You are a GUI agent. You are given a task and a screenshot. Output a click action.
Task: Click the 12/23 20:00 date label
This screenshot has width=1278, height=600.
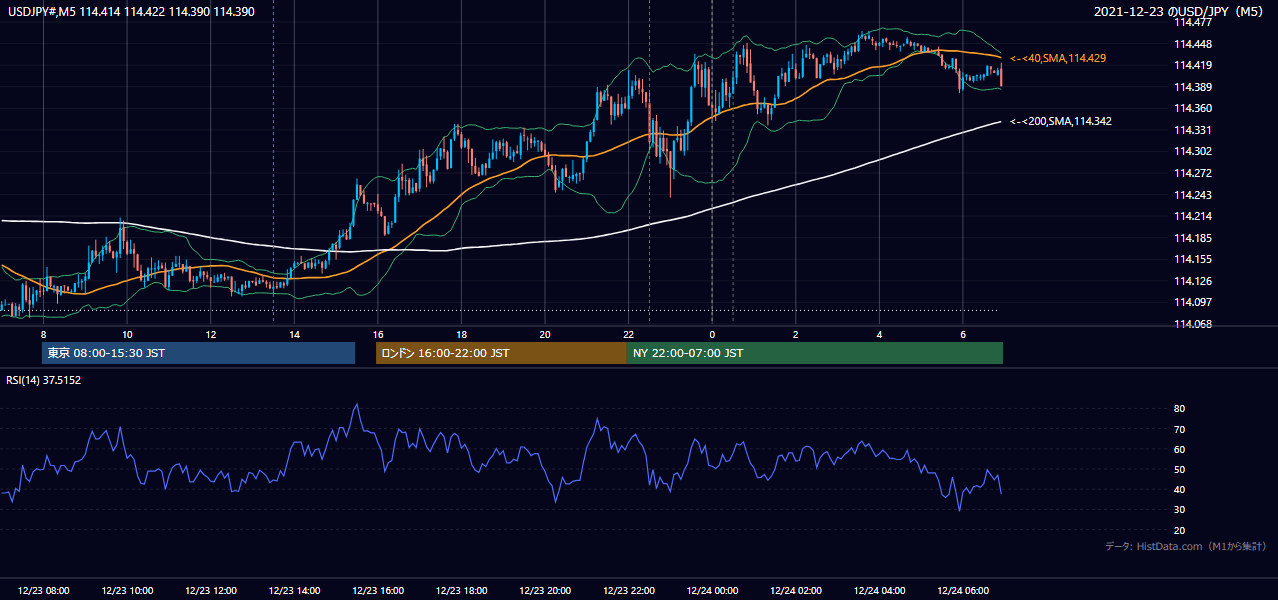point(545,591)
